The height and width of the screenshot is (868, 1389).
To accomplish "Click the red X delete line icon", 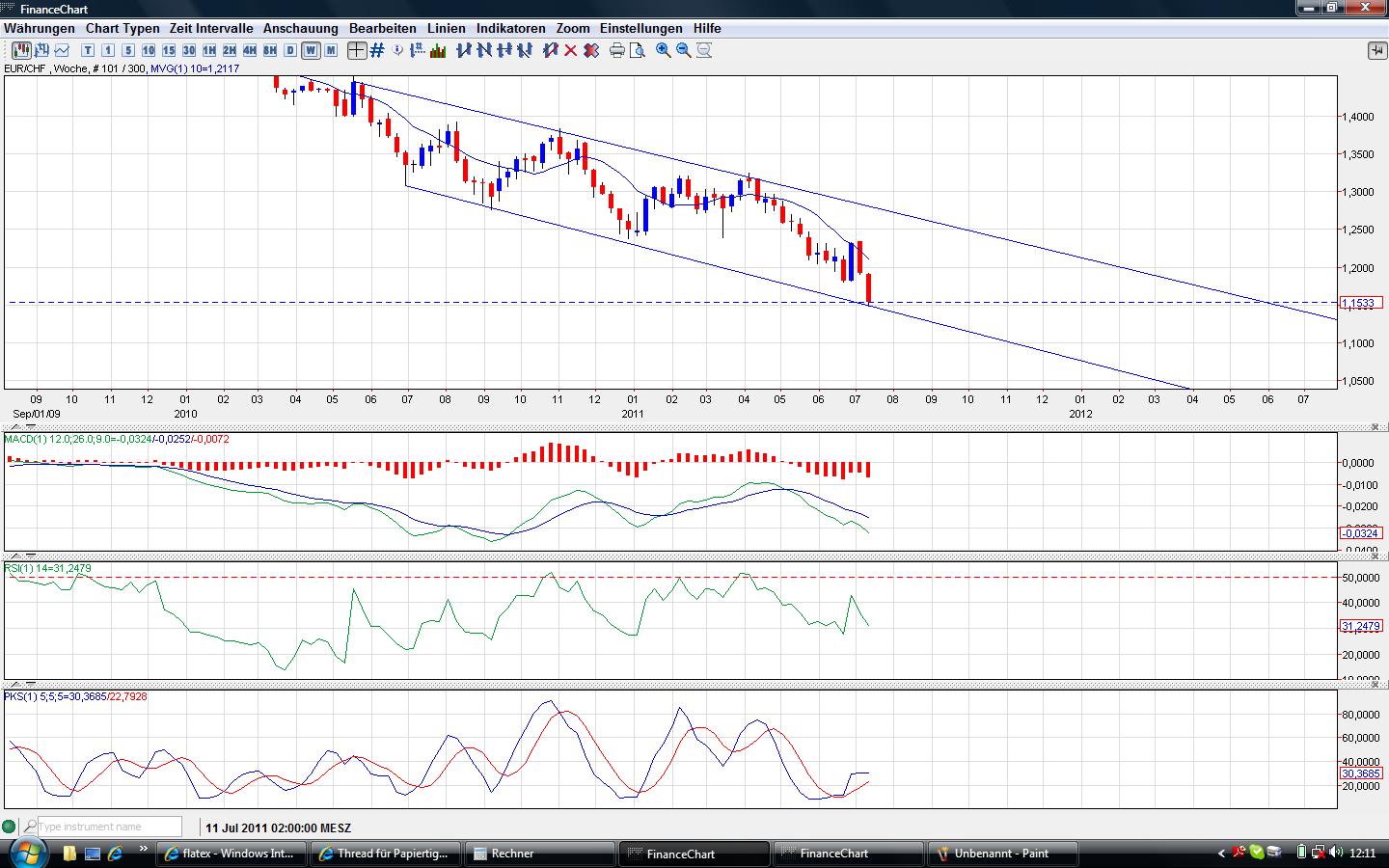I will coord(570,50).
